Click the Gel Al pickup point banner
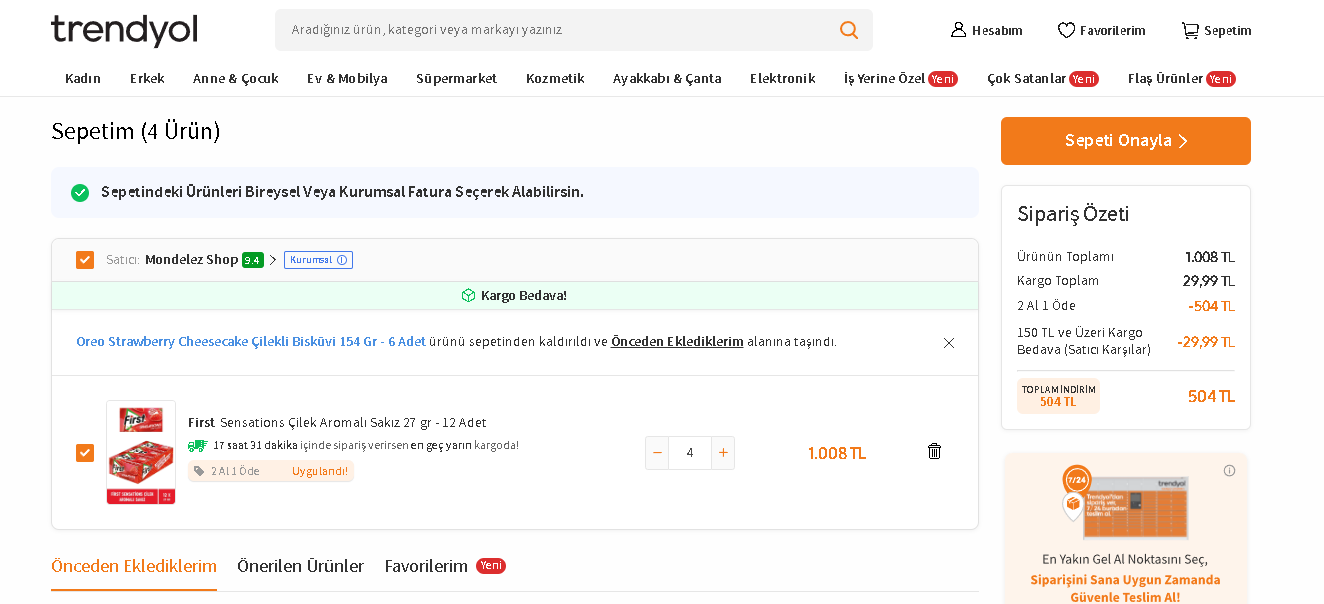 coord(1126,528)
